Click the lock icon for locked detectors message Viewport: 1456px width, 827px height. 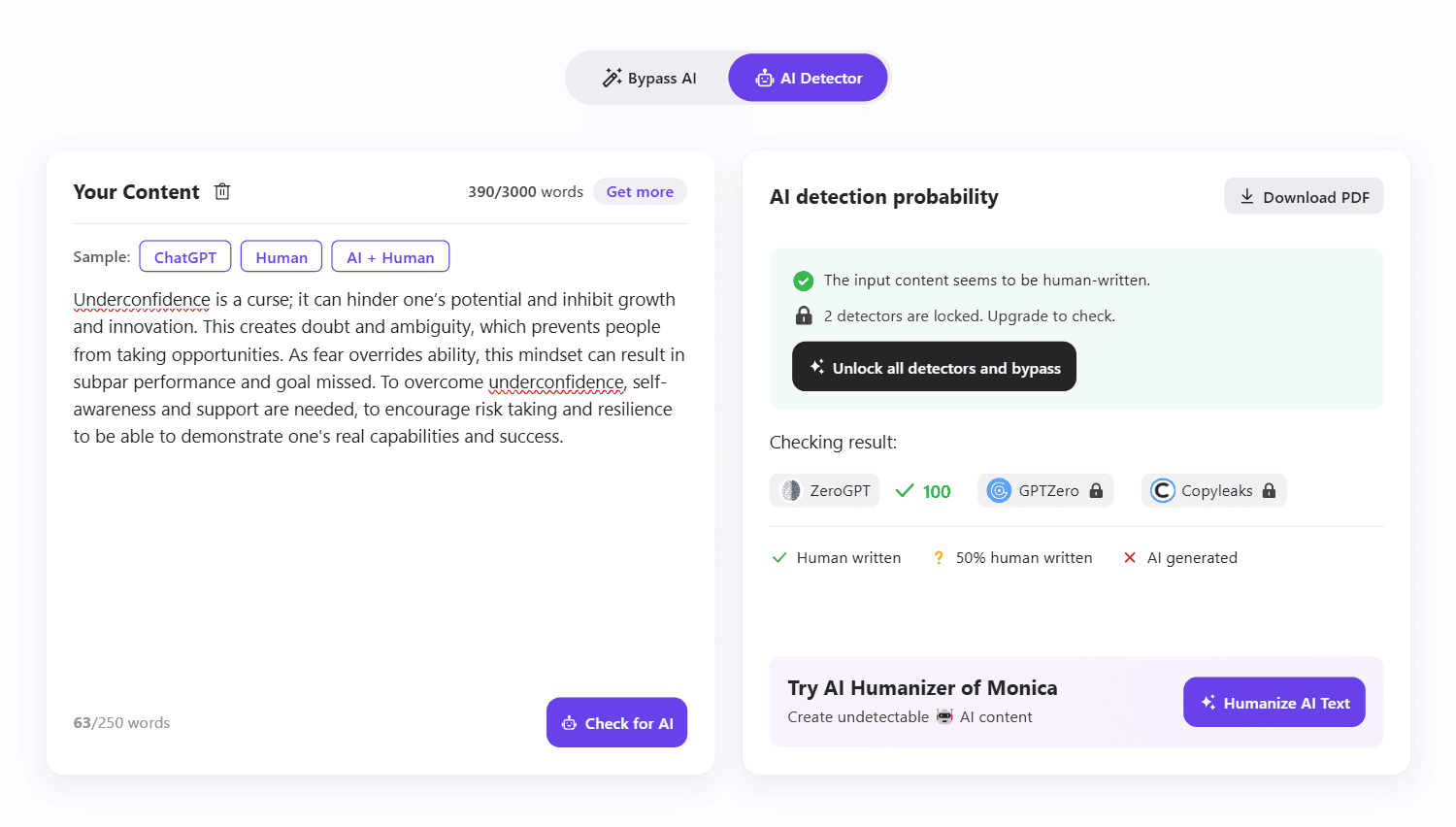pos(804,315)
